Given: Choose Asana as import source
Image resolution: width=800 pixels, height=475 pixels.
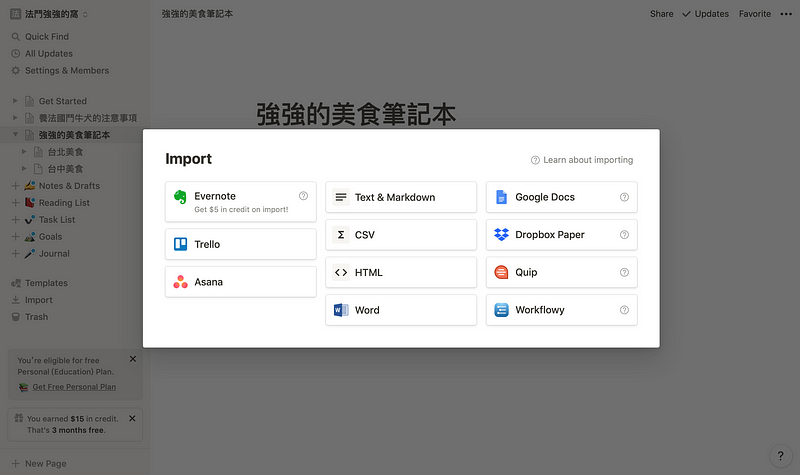Looking at the screenshot, I should click(240, 282).
